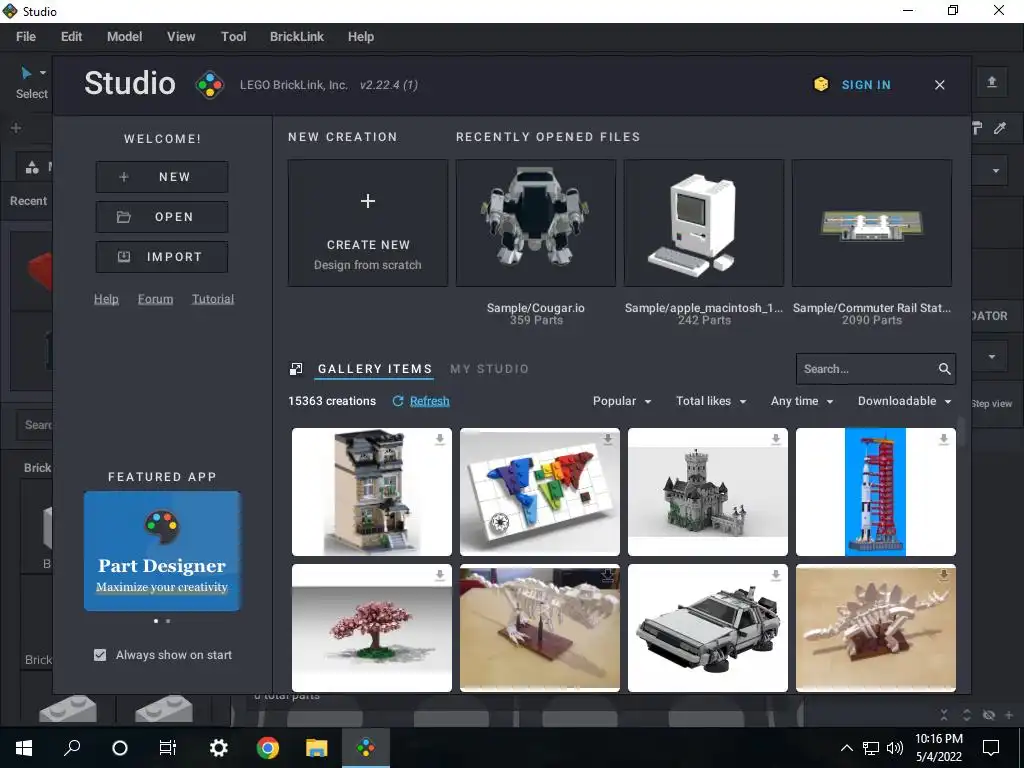Open the Tool menu

pos(234,37)
